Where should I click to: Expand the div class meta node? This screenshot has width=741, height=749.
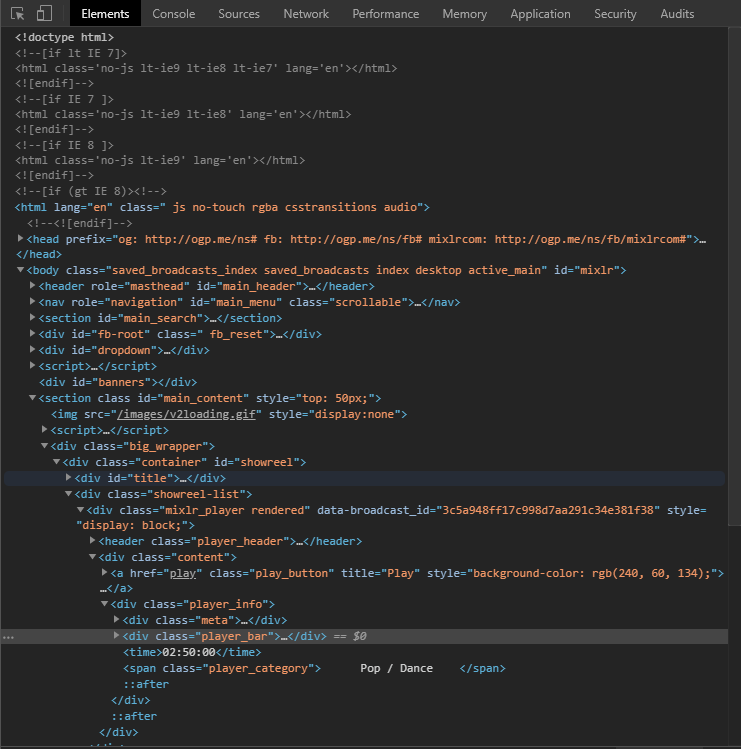[117, 620]
